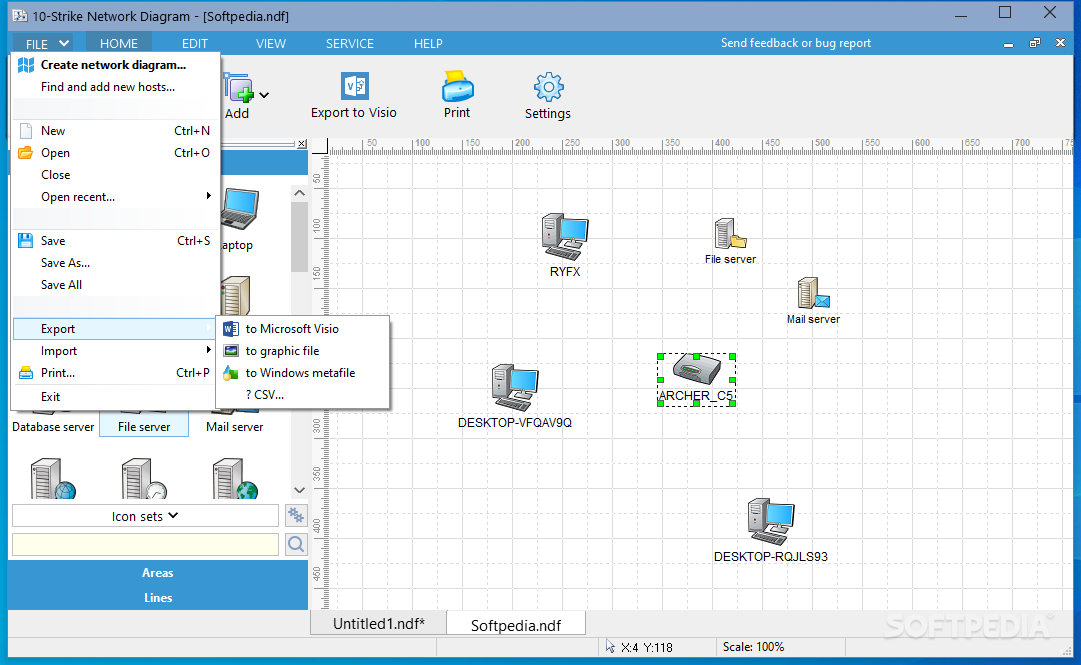Switch to the HOME ribbon tab
The image size is (1081, 665).
click(119, 43)
